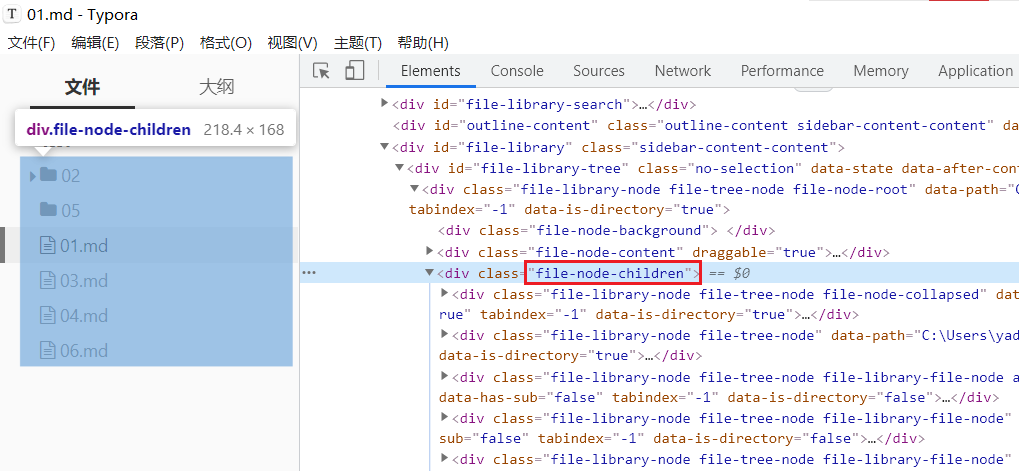This screenshot has height=471, width=1019.
Task: Click the file icon next to 01.md
Action: pyautogui.click(x=48, y=246)
